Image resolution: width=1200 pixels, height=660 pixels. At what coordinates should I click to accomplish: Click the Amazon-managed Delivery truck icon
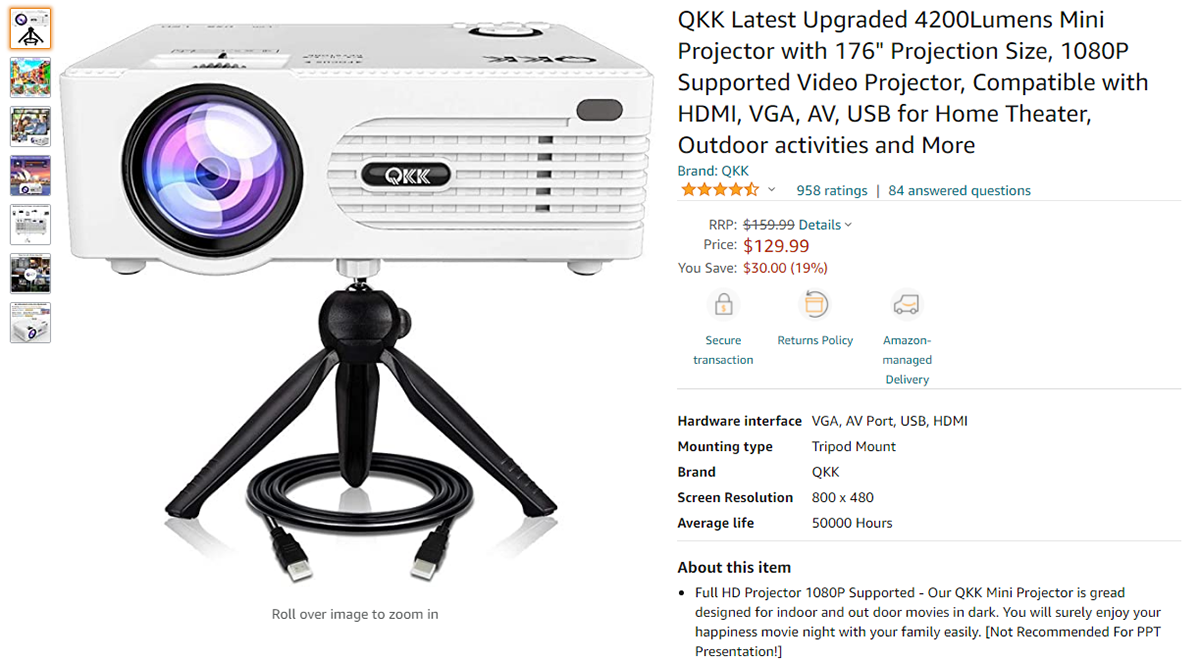907,304
